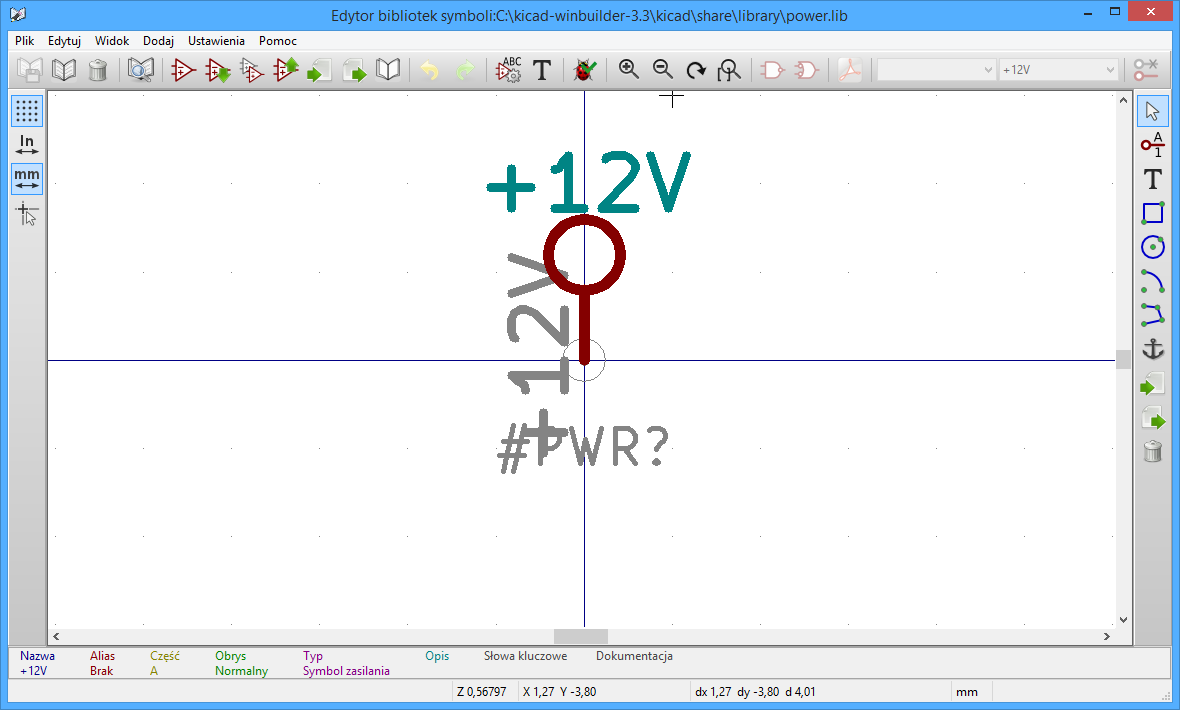Select the Add Circle tool
The width and height of the screenshot is (1180, 710).
click(1152, 246)
